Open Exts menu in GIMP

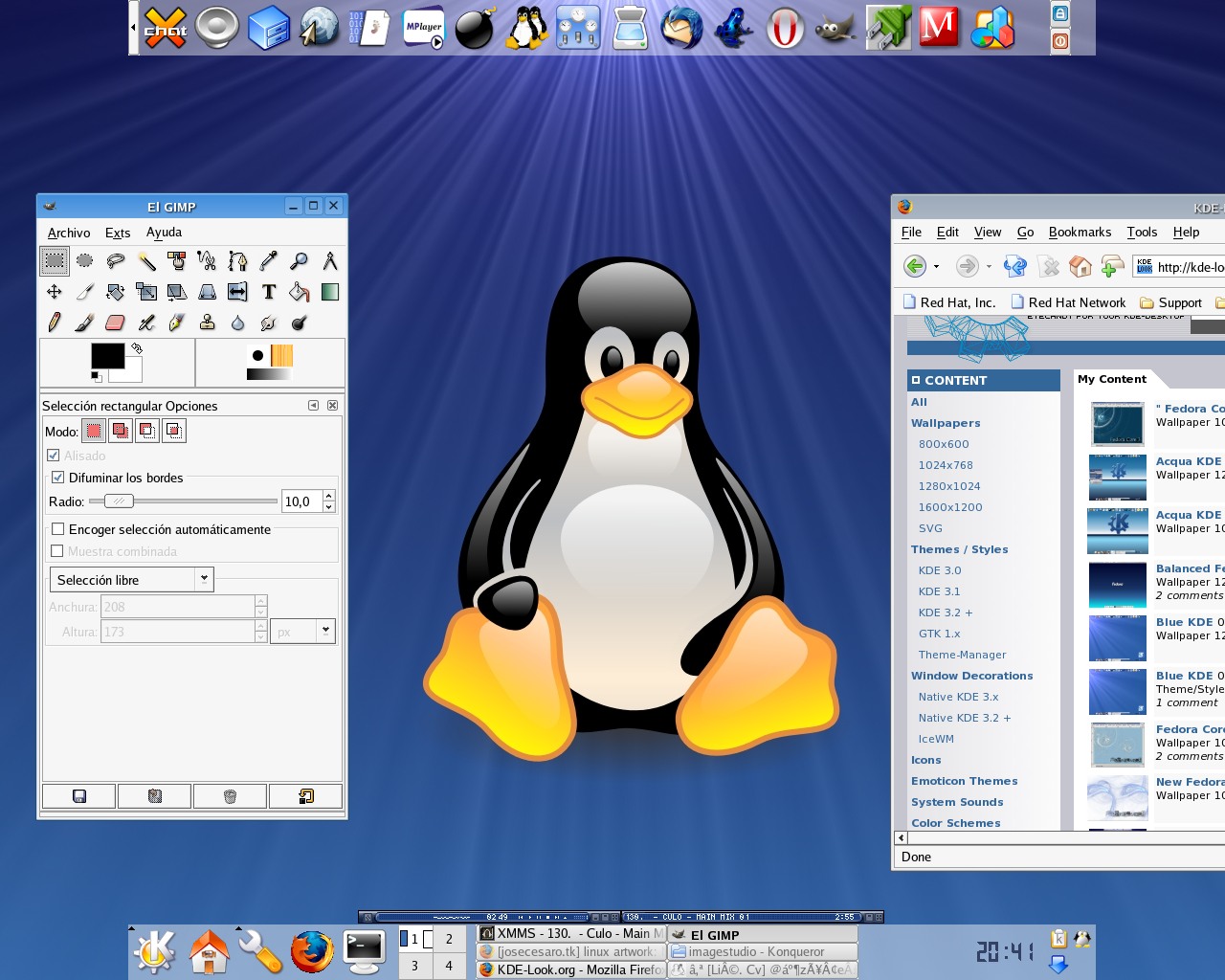pyautogui.click(x=118, y=233)
